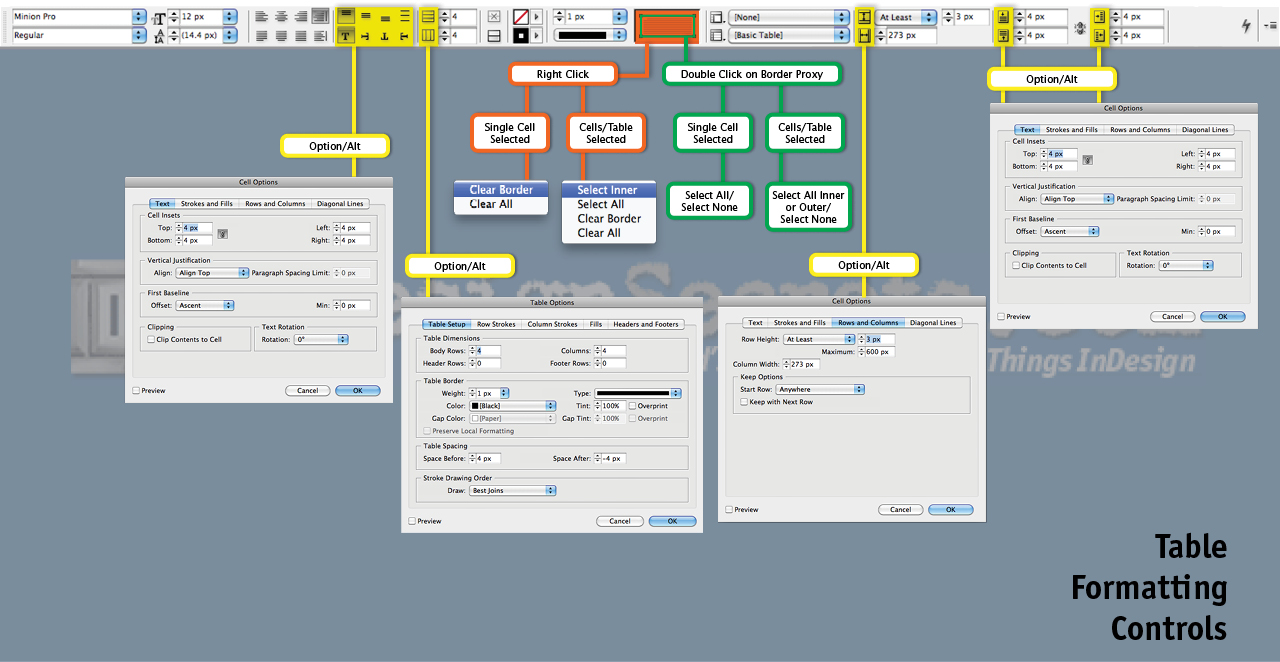This screenshot has width=1280, height=662.
Task: Click the Merge Cells icon in the toolbar
Action: tap(494, 17)
